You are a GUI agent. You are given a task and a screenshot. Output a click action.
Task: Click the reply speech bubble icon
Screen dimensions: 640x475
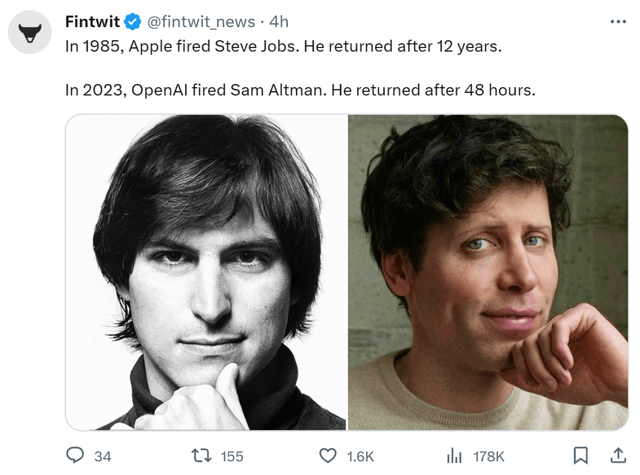74,455
